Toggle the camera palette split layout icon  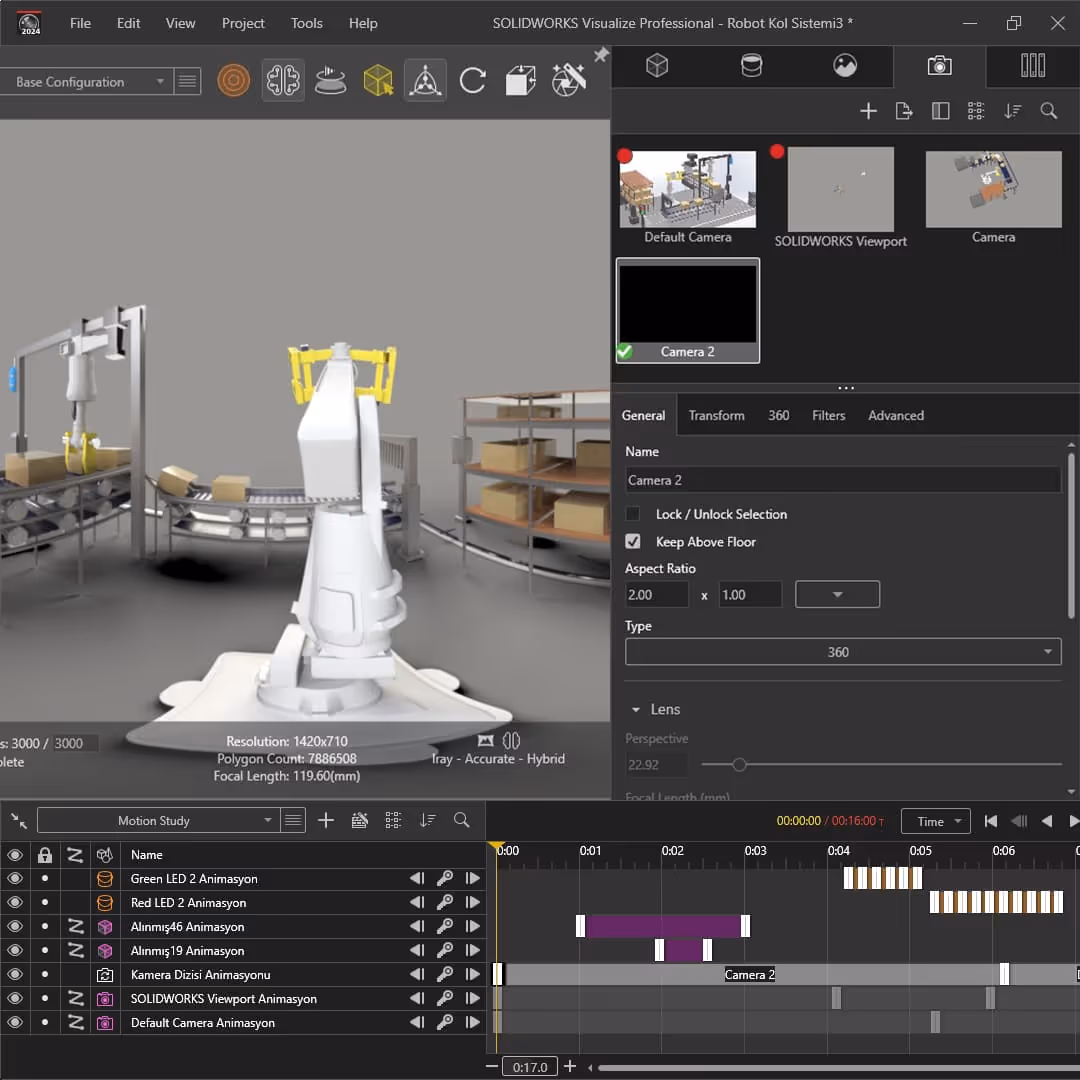[x=940, y=111]
